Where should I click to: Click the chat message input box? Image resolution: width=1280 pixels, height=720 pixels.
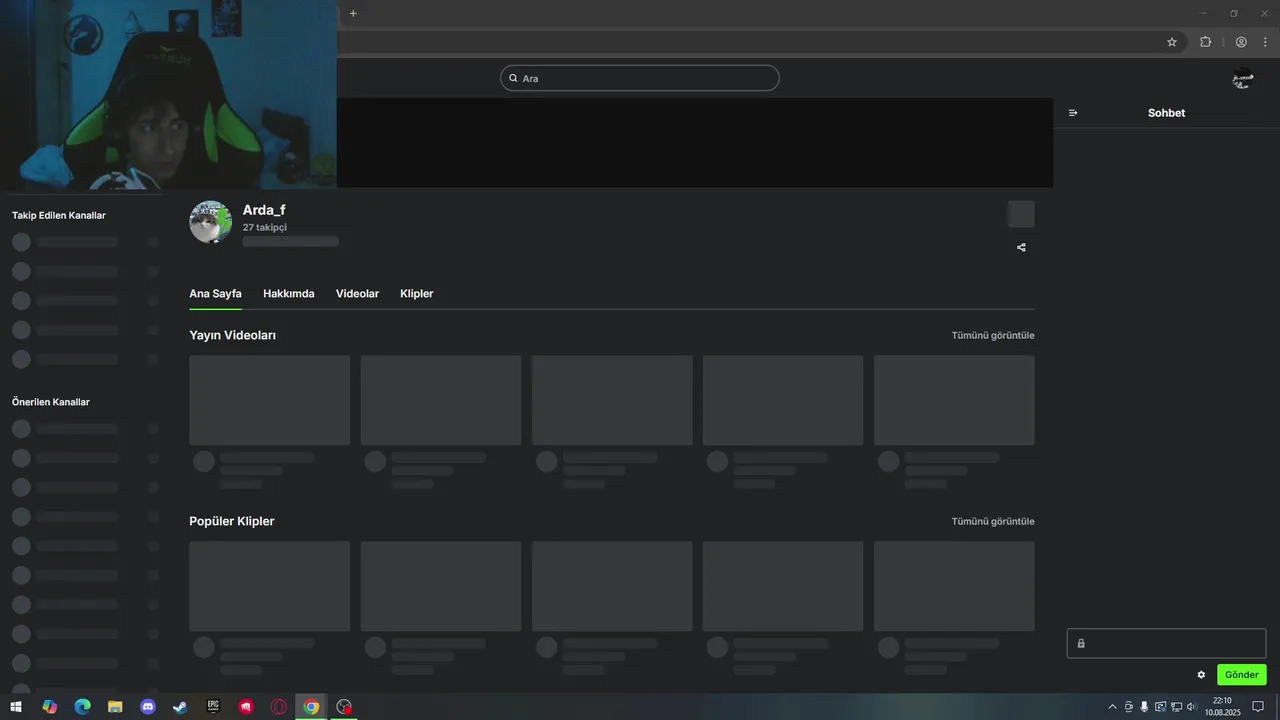(x=1167, y=643)
